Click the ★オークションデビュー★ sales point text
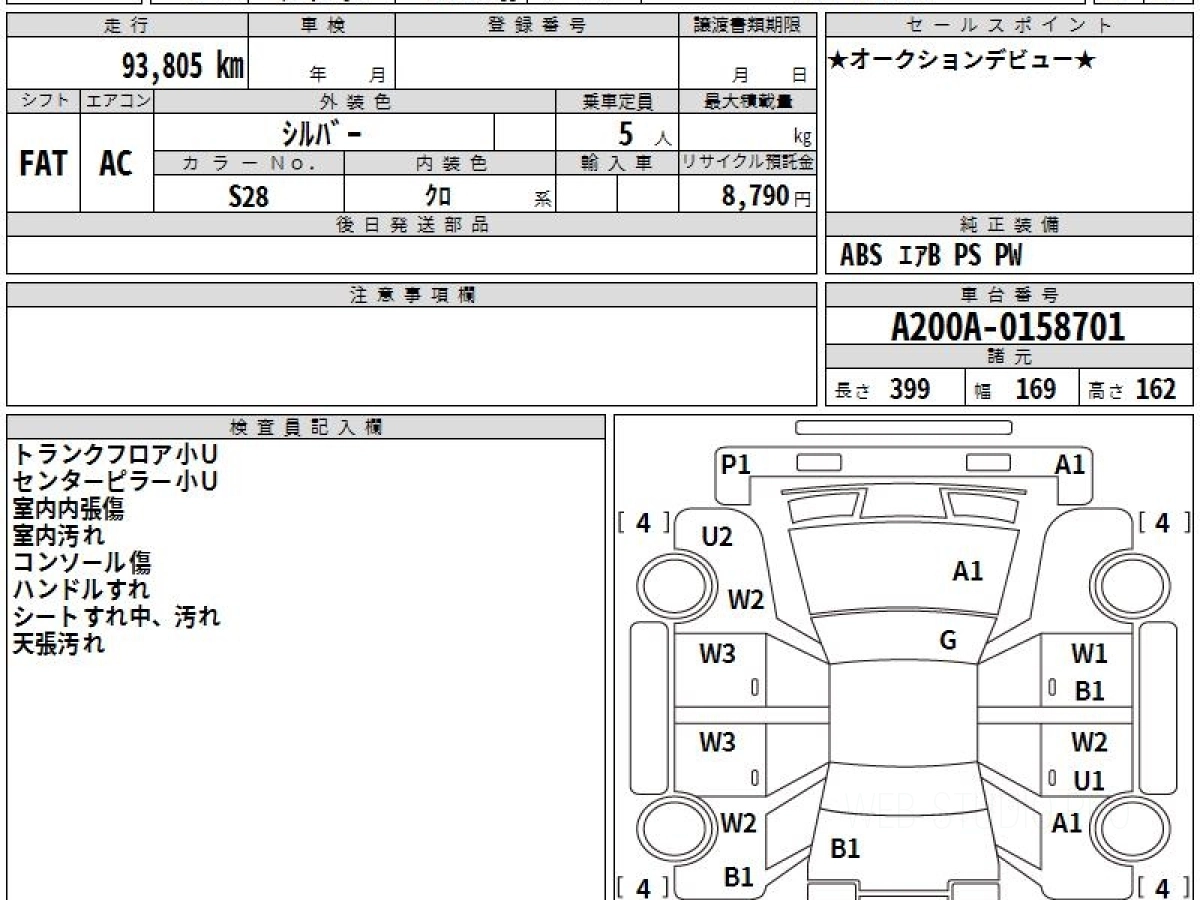 pos(962,61)
